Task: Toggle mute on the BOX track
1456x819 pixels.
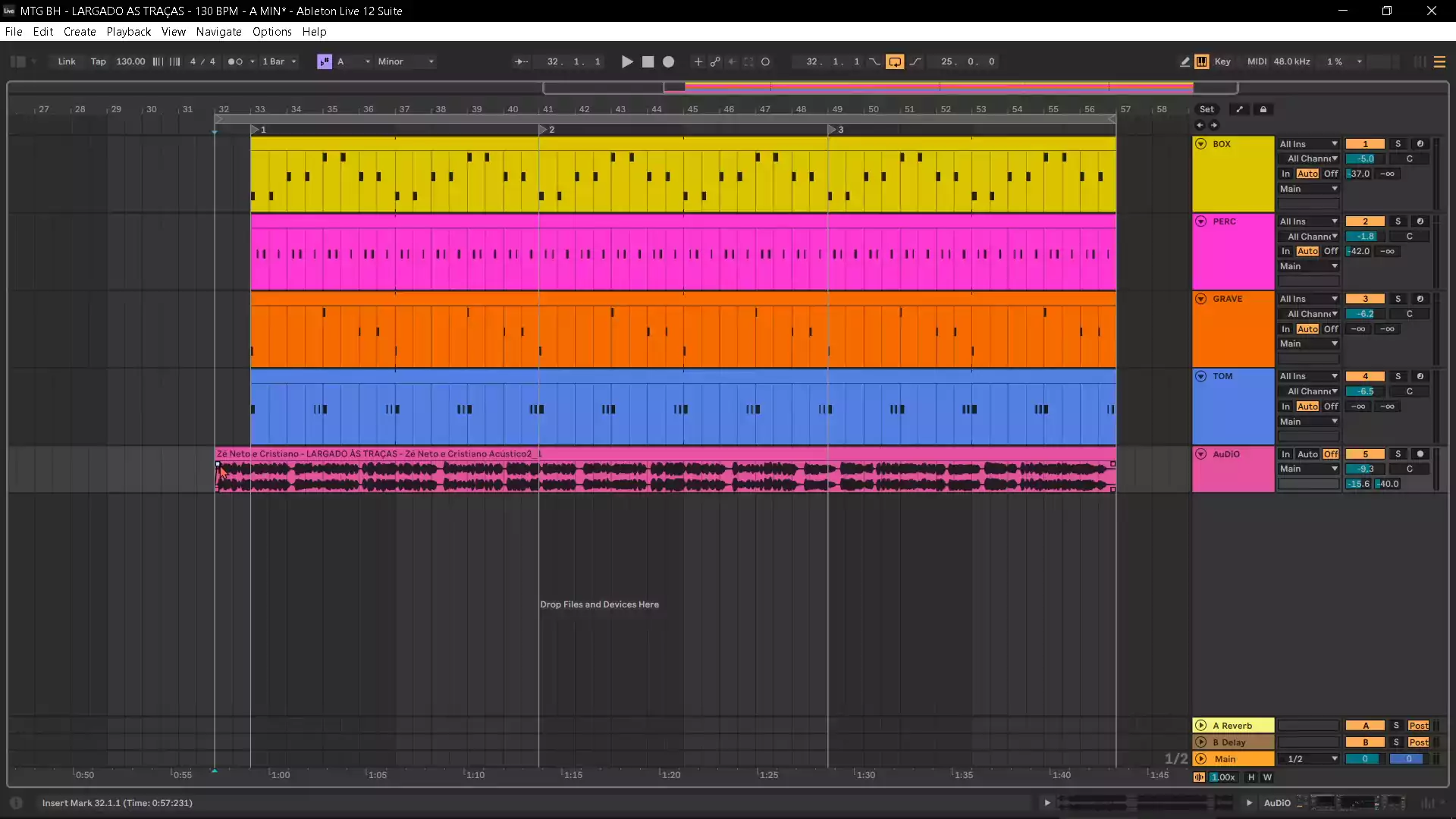Action: coord(1365,143)
